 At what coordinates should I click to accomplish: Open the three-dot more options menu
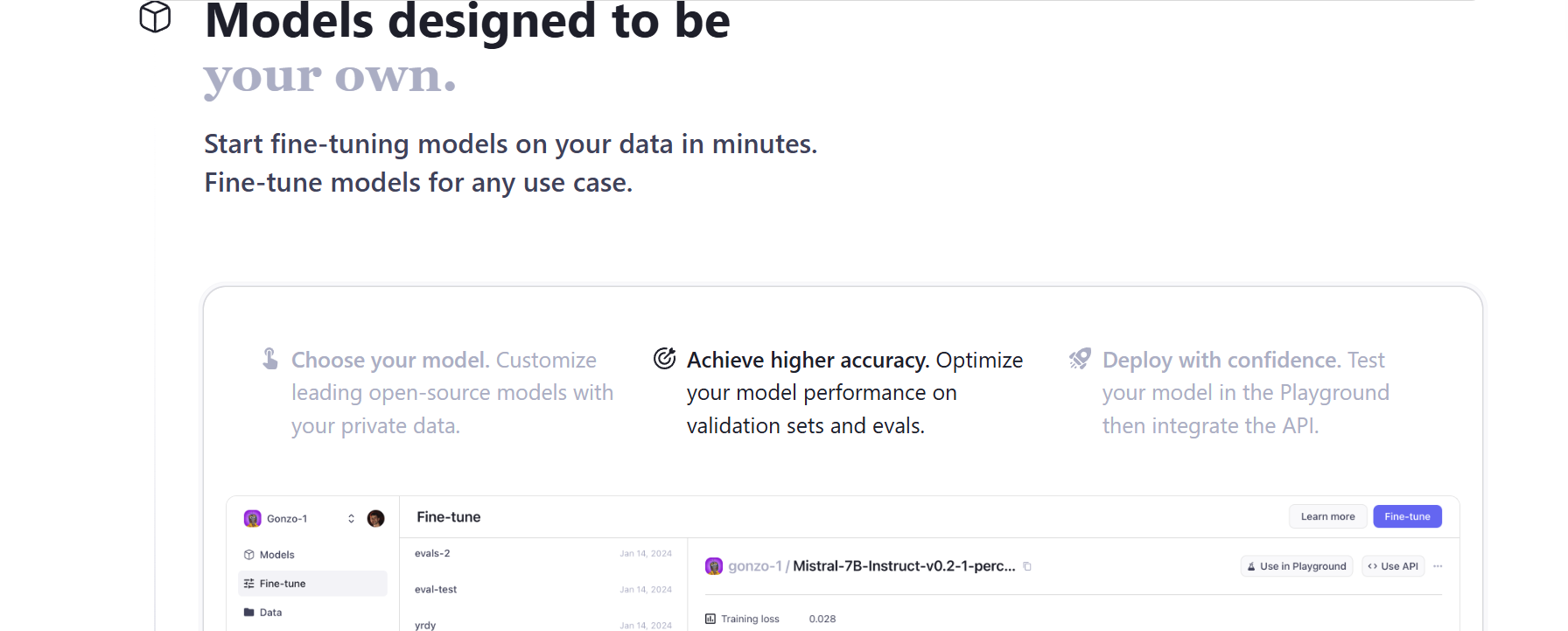click(x=1438, y=566)
